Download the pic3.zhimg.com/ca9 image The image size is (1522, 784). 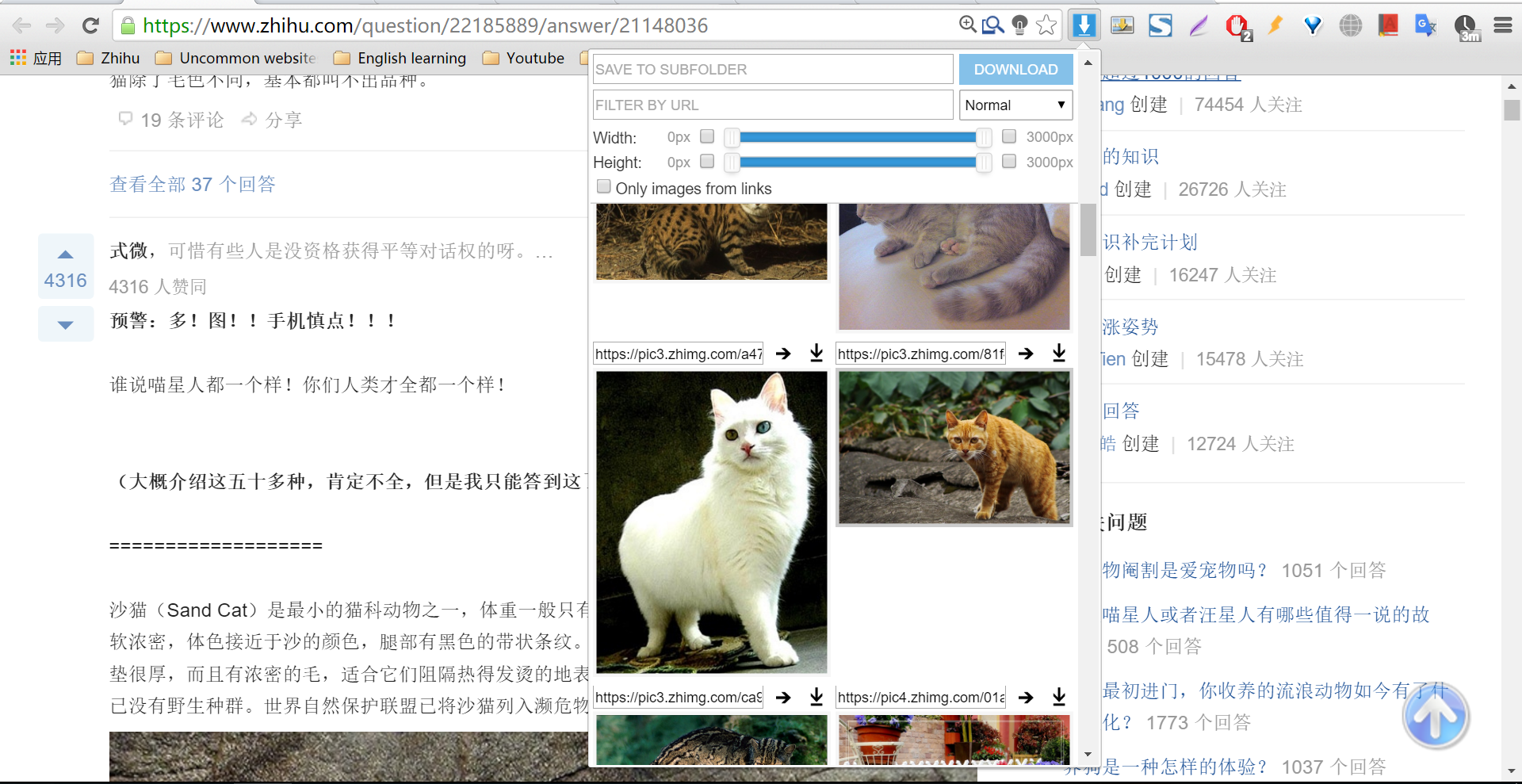(x=816, y=697)
